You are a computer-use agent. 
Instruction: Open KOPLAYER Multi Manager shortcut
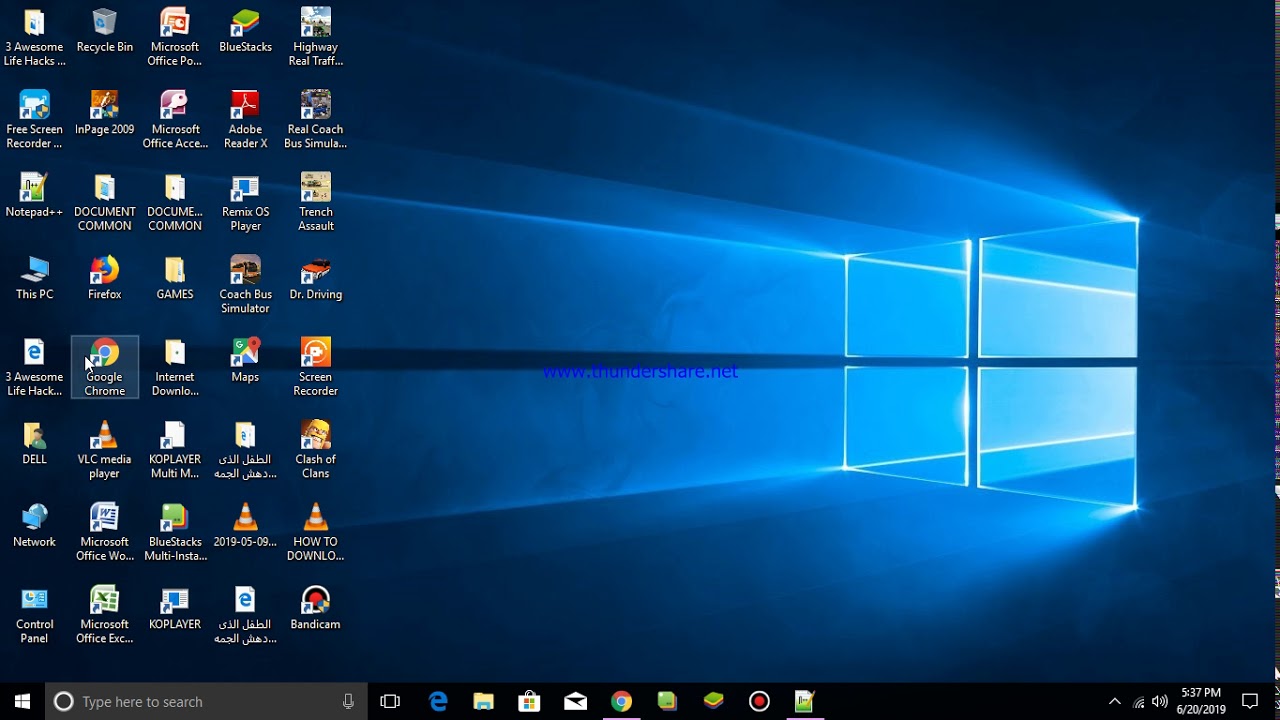(x=175, y=450)
